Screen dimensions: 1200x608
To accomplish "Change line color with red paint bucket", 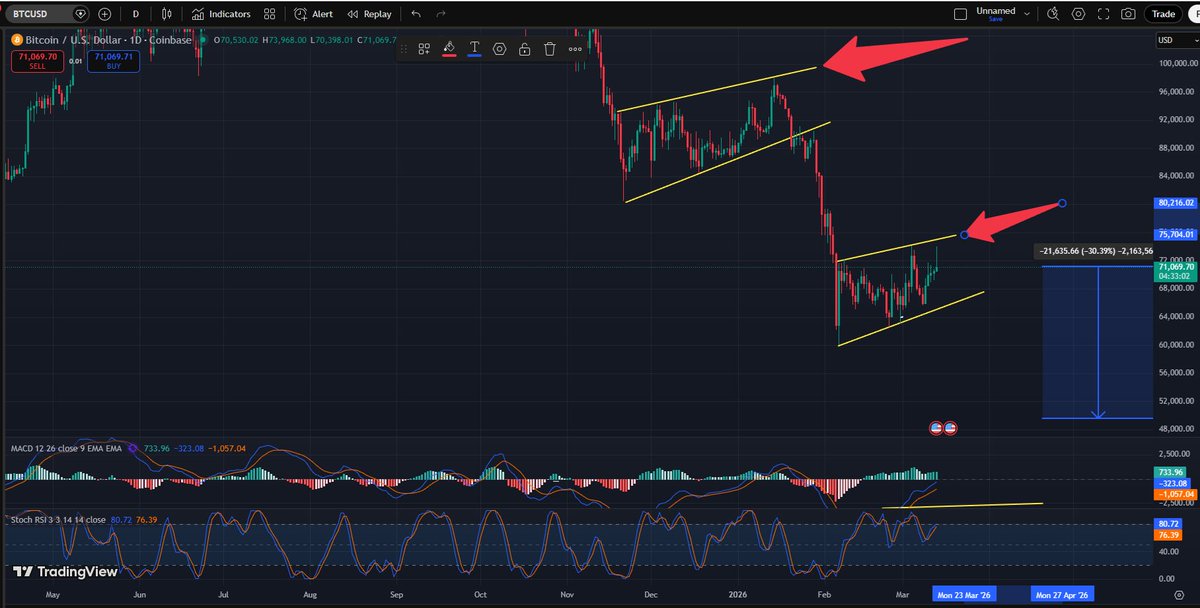I will click(x=449, y=48).
